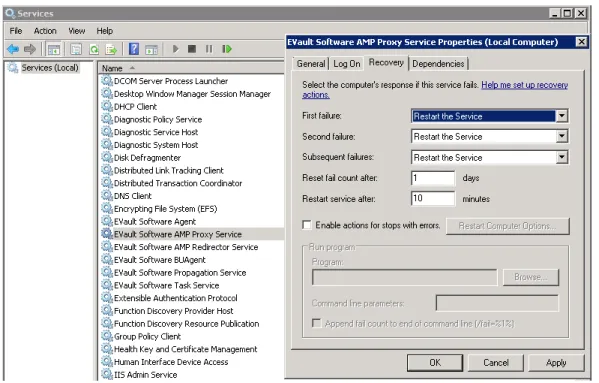Image resolution: width=599 pixels, height=383 pixels.
Task: Click the Browse button
Action: coord(531,277)
